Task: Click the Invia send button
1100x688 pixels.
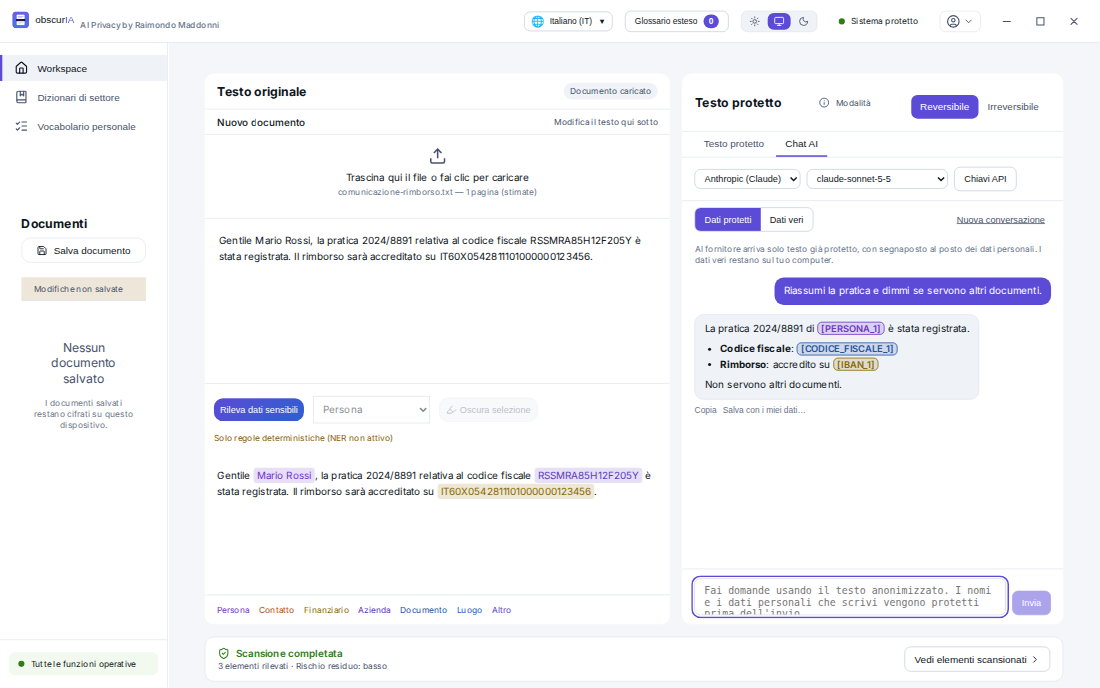Action: (1031, 602)
